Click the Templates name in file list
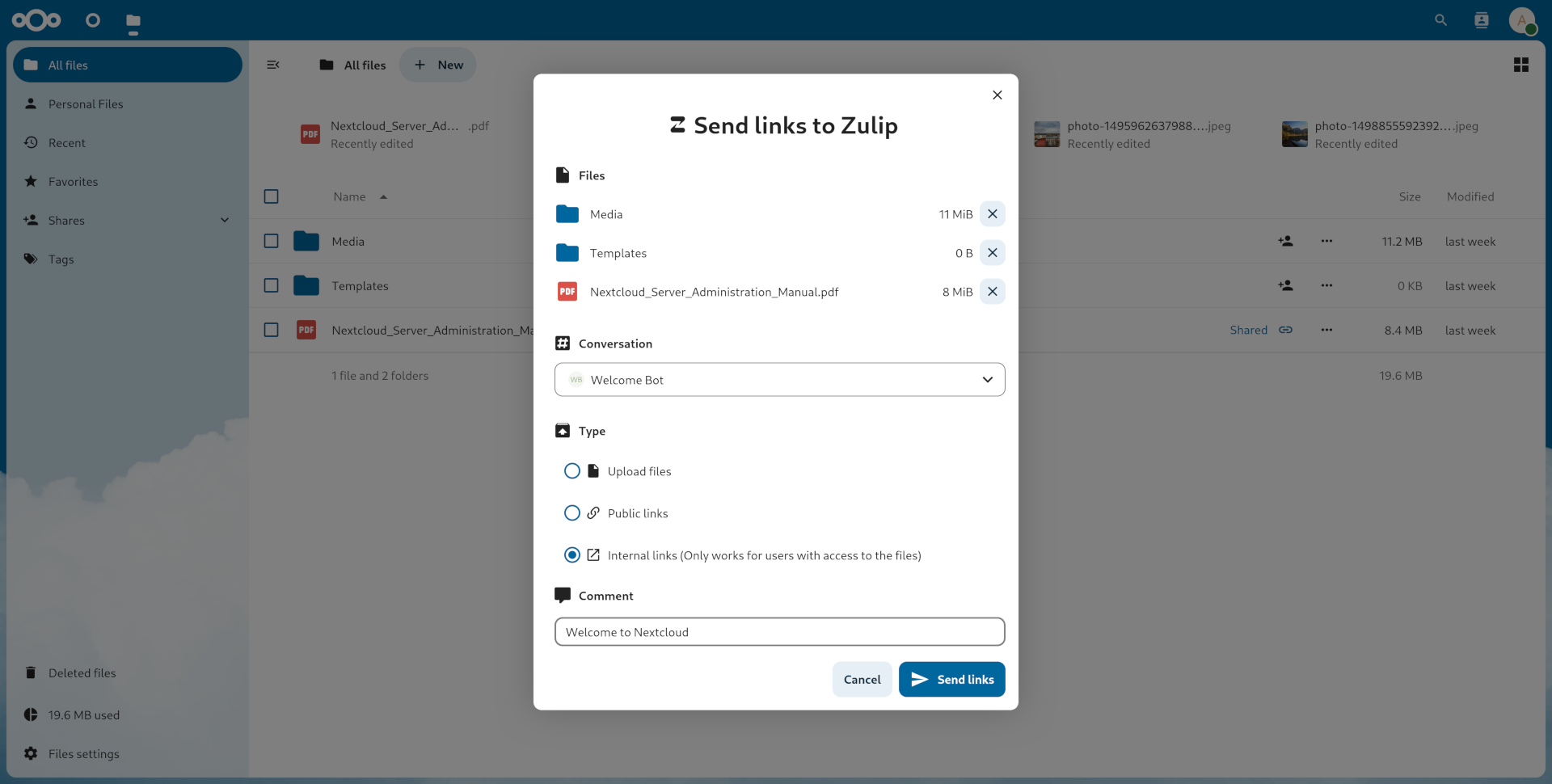The image size is (1552, 784). click(x=360, y=285)
